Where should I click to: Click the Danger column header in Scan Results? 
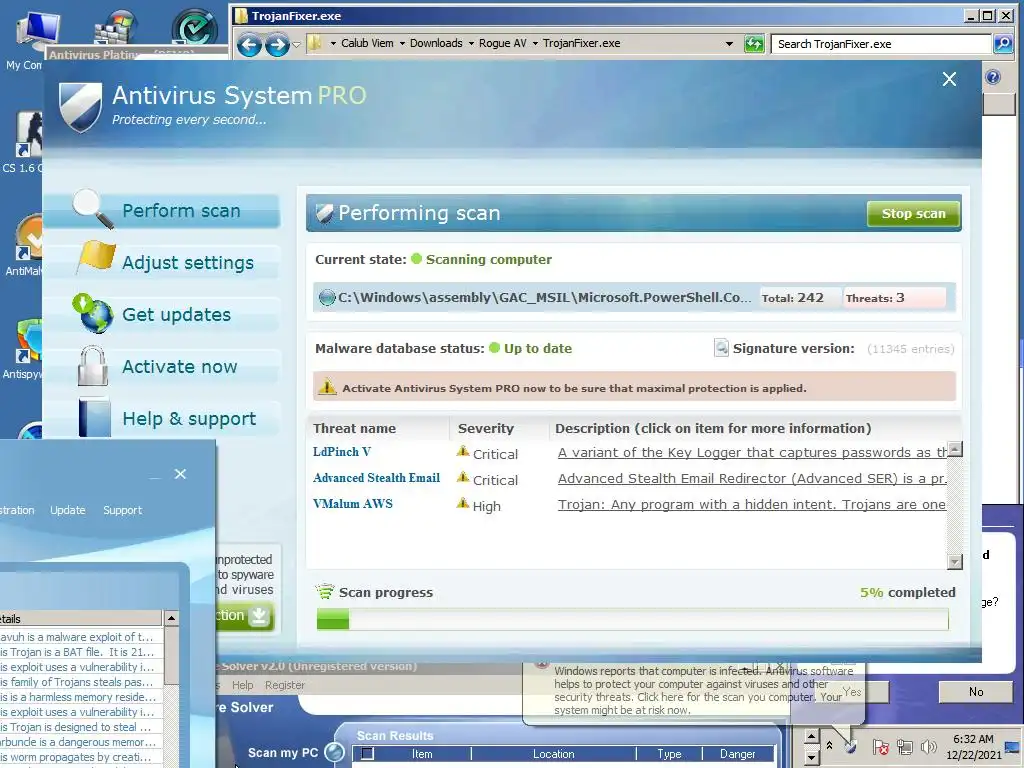click(737, 754)
